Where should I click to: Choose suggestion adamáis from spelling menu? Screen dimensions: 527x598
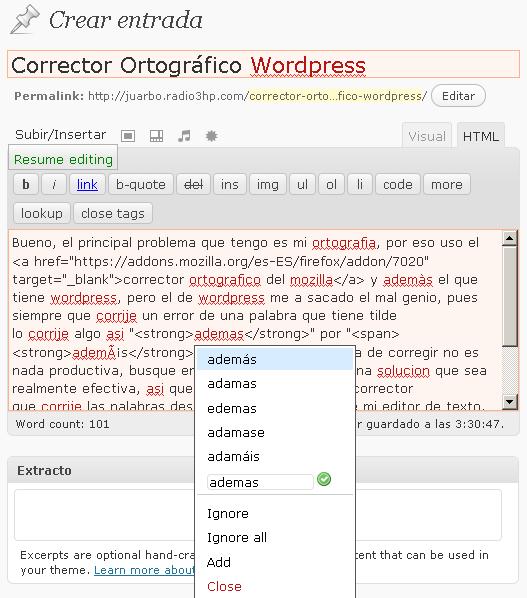click(x=275, y=457)
